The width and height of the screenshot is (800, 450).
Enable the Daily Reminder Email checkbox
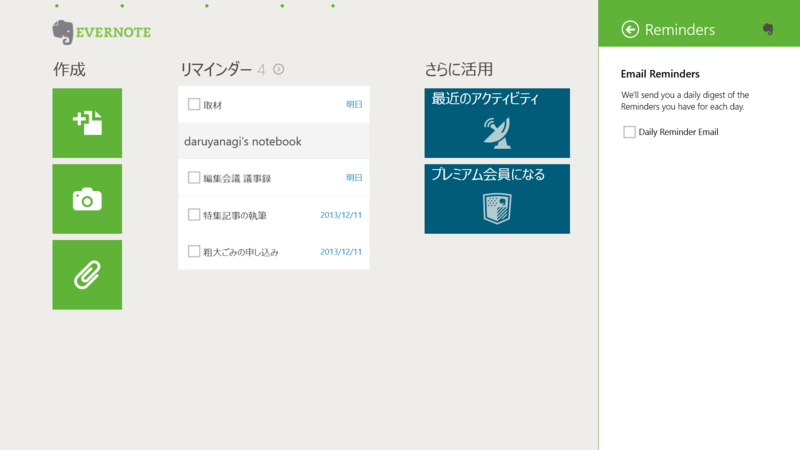pos(629,132)
